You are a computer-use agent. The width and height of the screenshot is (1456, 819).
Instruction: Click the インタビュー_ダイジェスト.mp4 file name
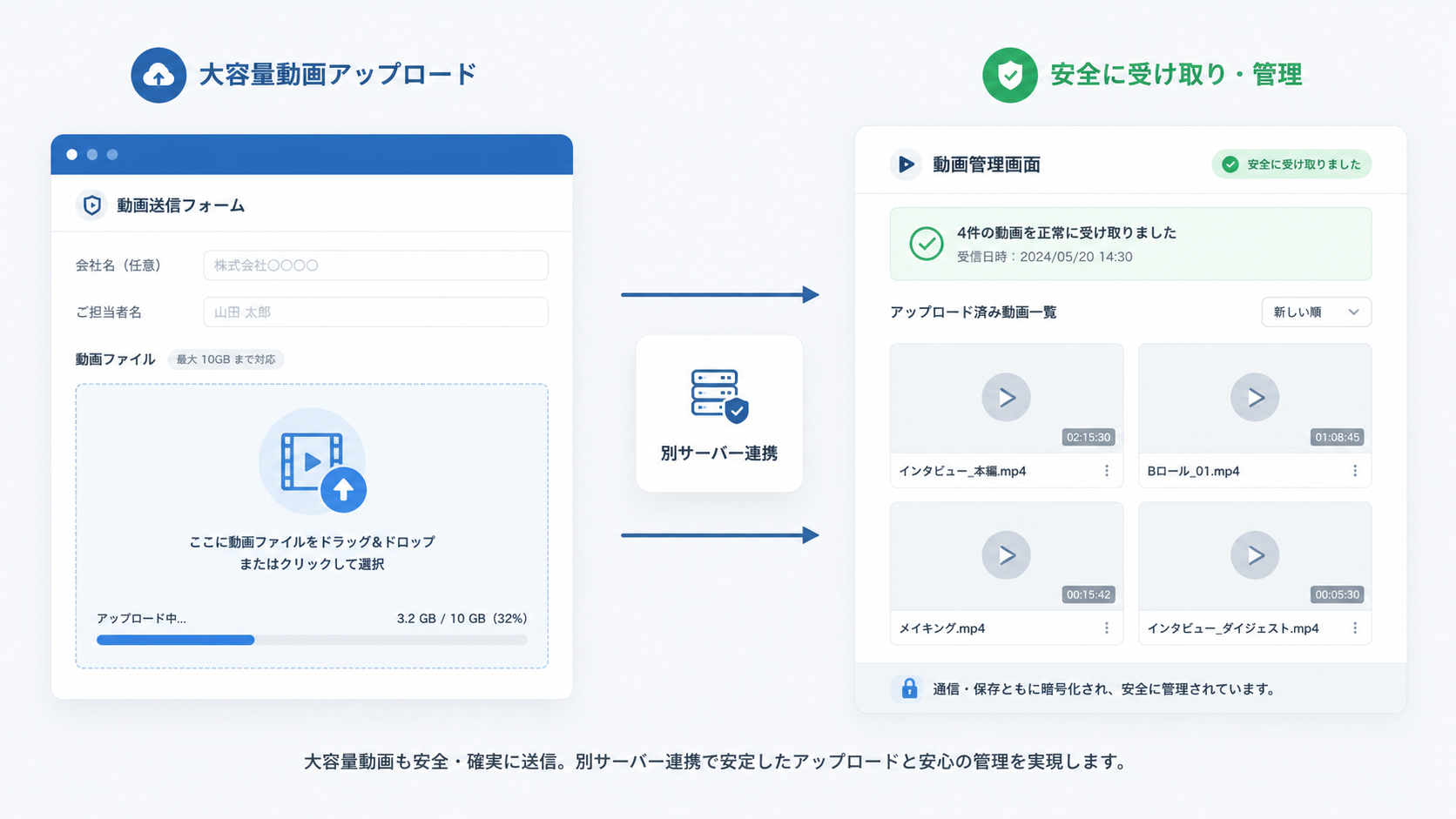tap(1232, 628)
